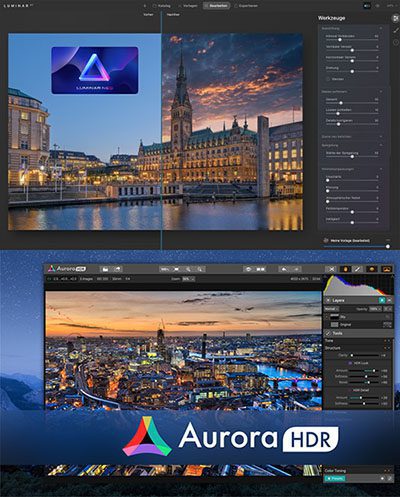Screen dimensions: 400x497
Task: Toggle the HDR Look checkbox in Aurora
Action: (x=350, y=363)
